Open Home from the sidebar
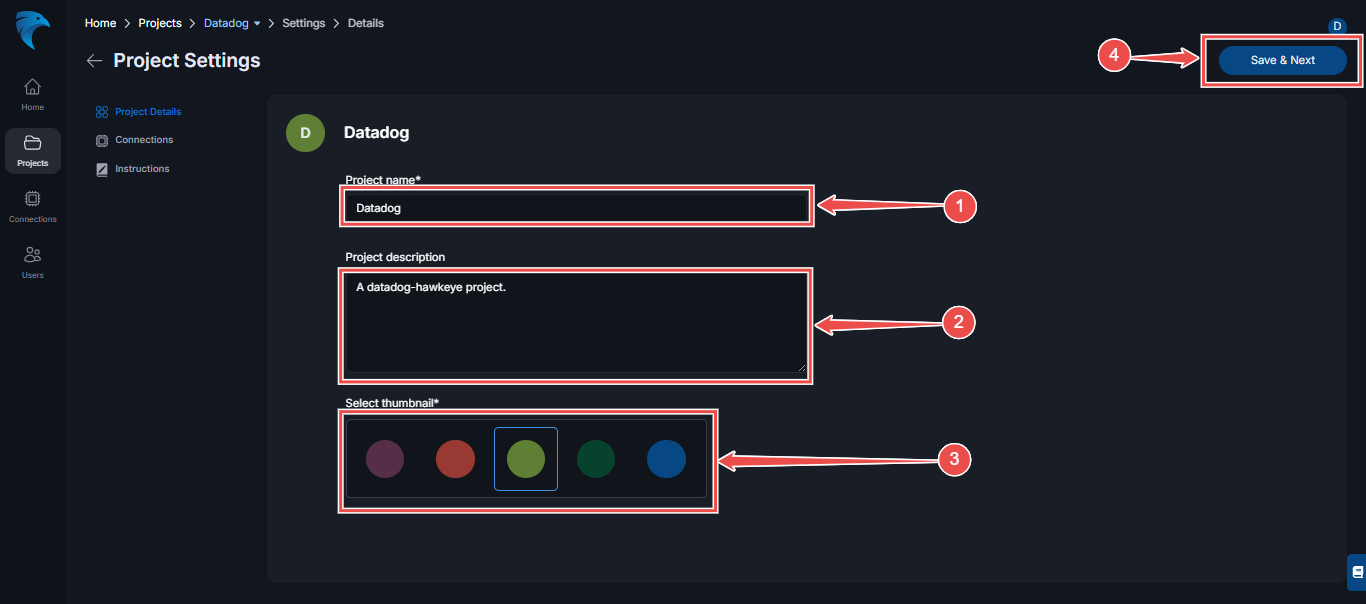 pos(32,94)
